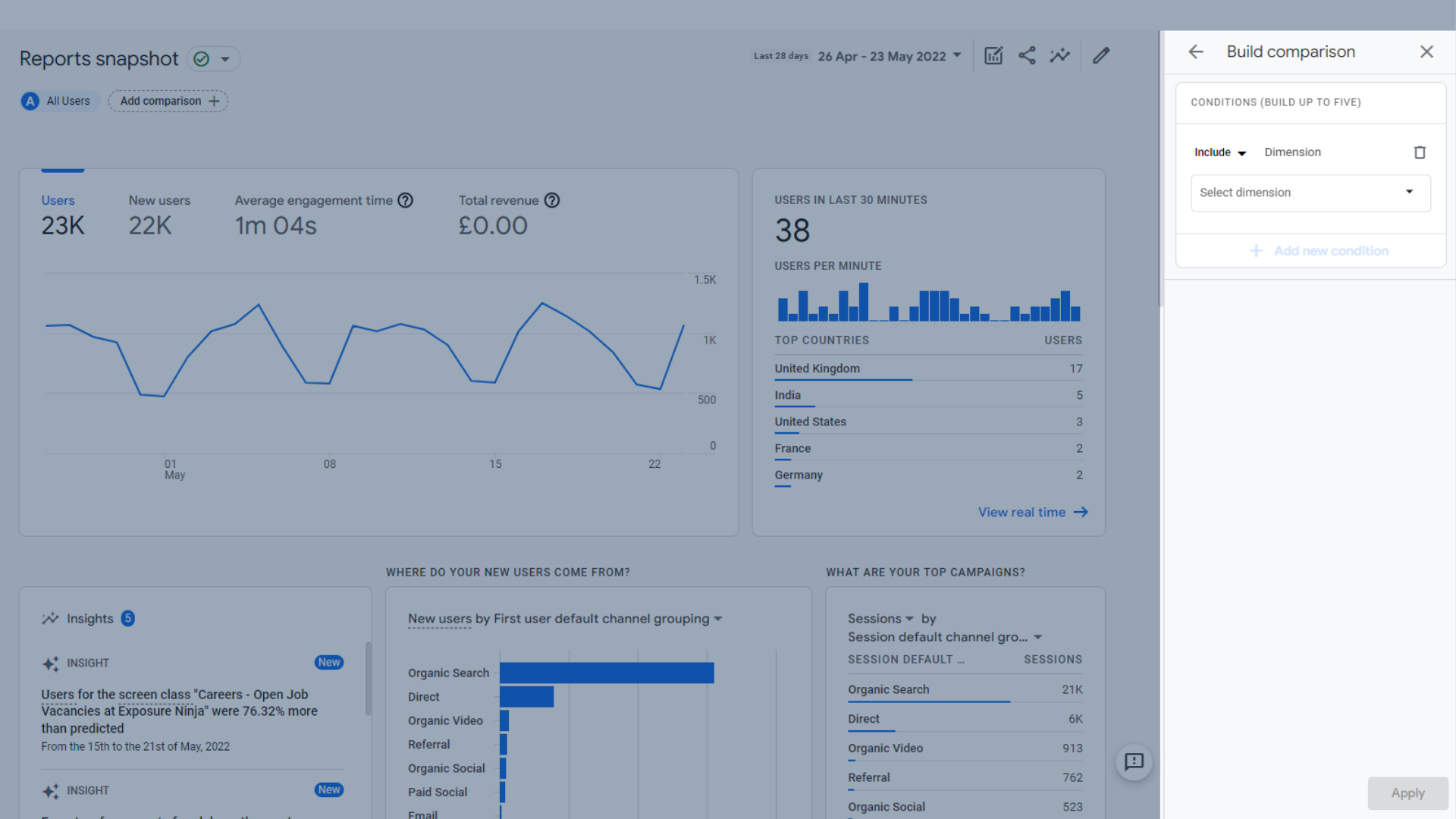Open the feedback chat bubble icon
Screen dimensions: 1456x819
tap(1134, 761)
